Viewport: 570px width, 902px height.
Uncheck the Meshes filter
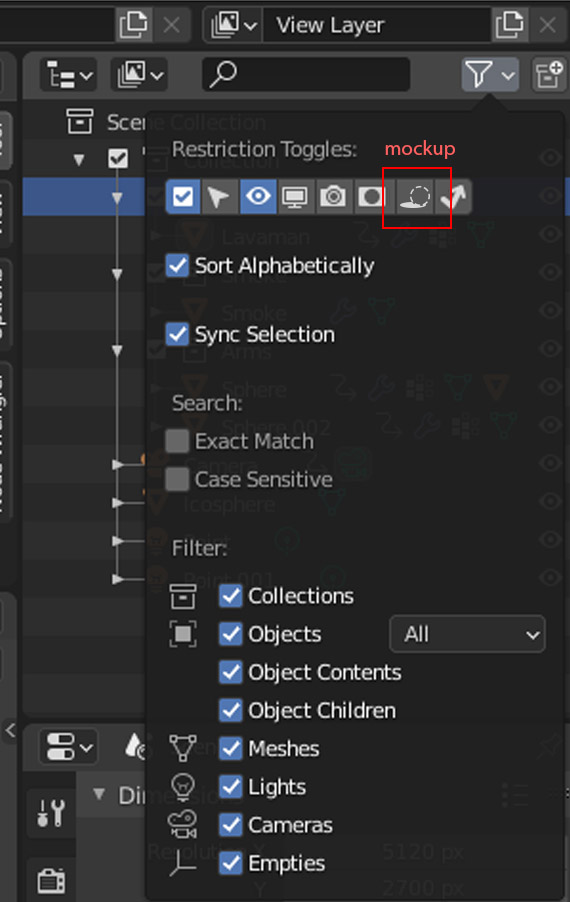click(x=231, y=748)
